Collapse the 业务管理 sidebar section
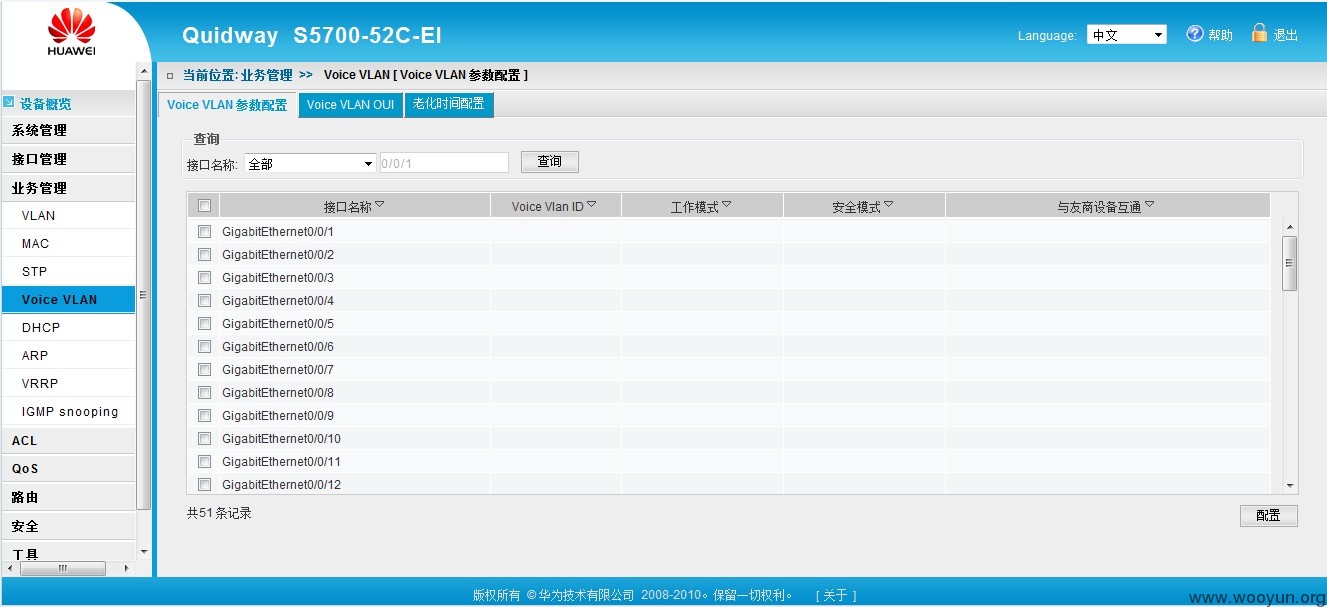The width and height of the screenshot is (1327, 607). point(67,188)
